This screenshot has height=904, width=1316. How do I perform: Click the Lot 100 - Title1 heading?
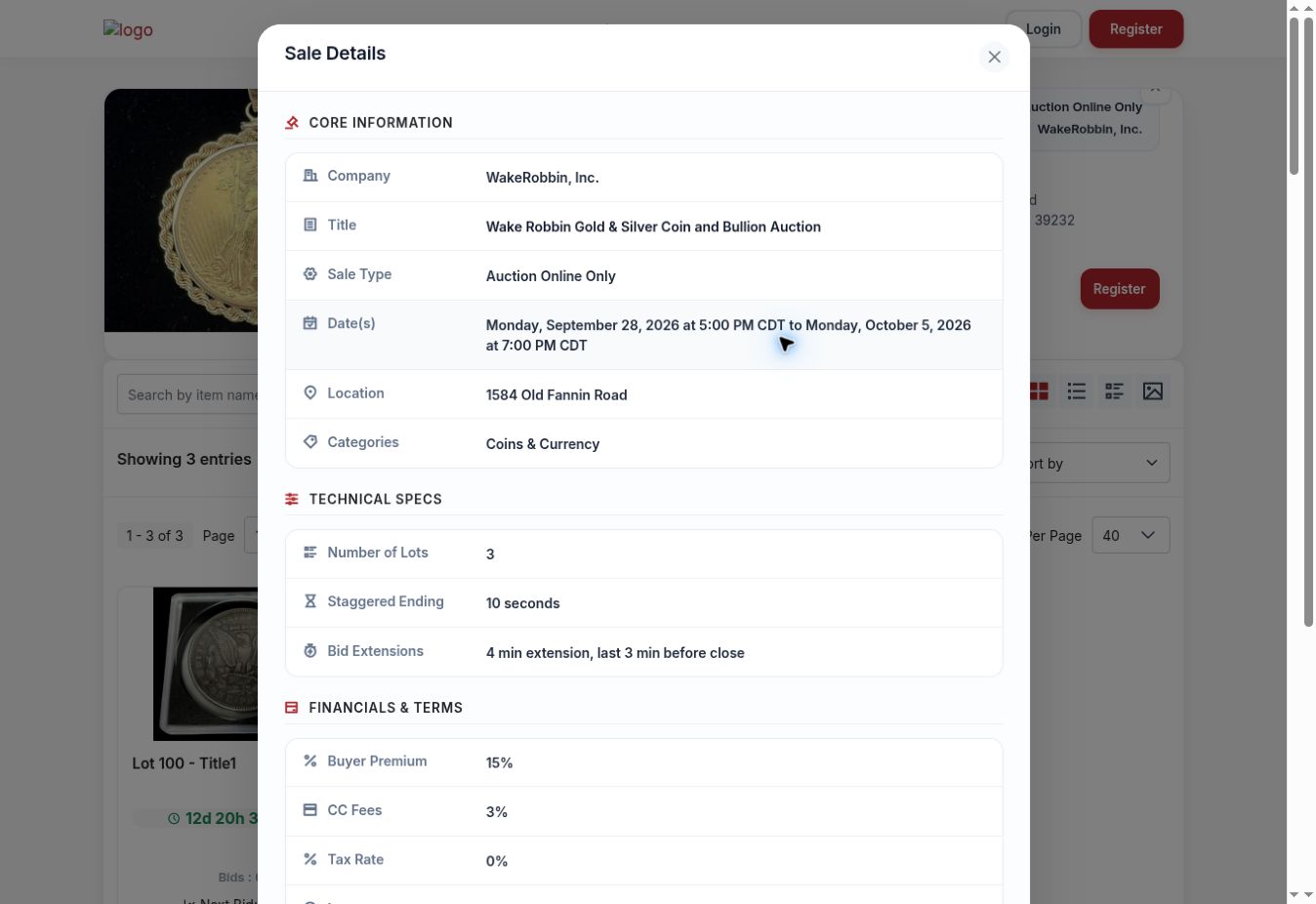click(x=185, y=763)
